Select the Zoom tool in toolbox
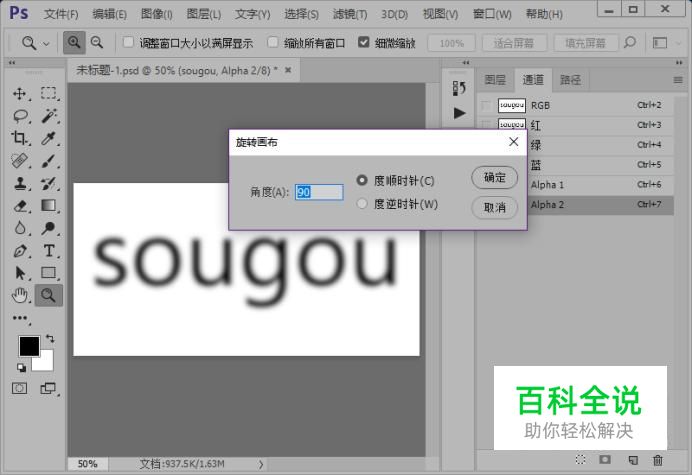 (x=49, y=295)
